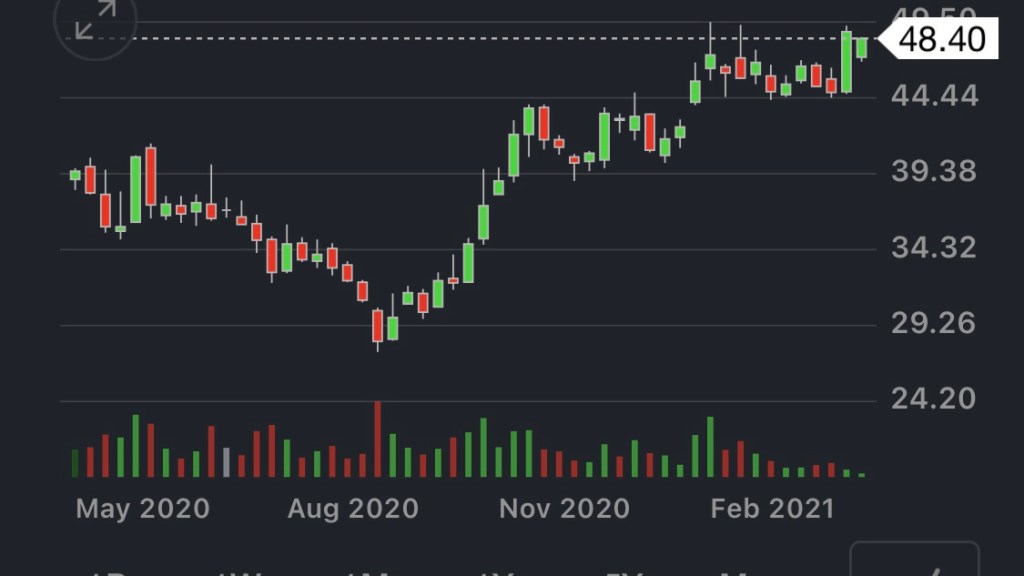Click the 39.38 price axis label
Viewport: 1024px width, 576px height.
pos(935,172)
